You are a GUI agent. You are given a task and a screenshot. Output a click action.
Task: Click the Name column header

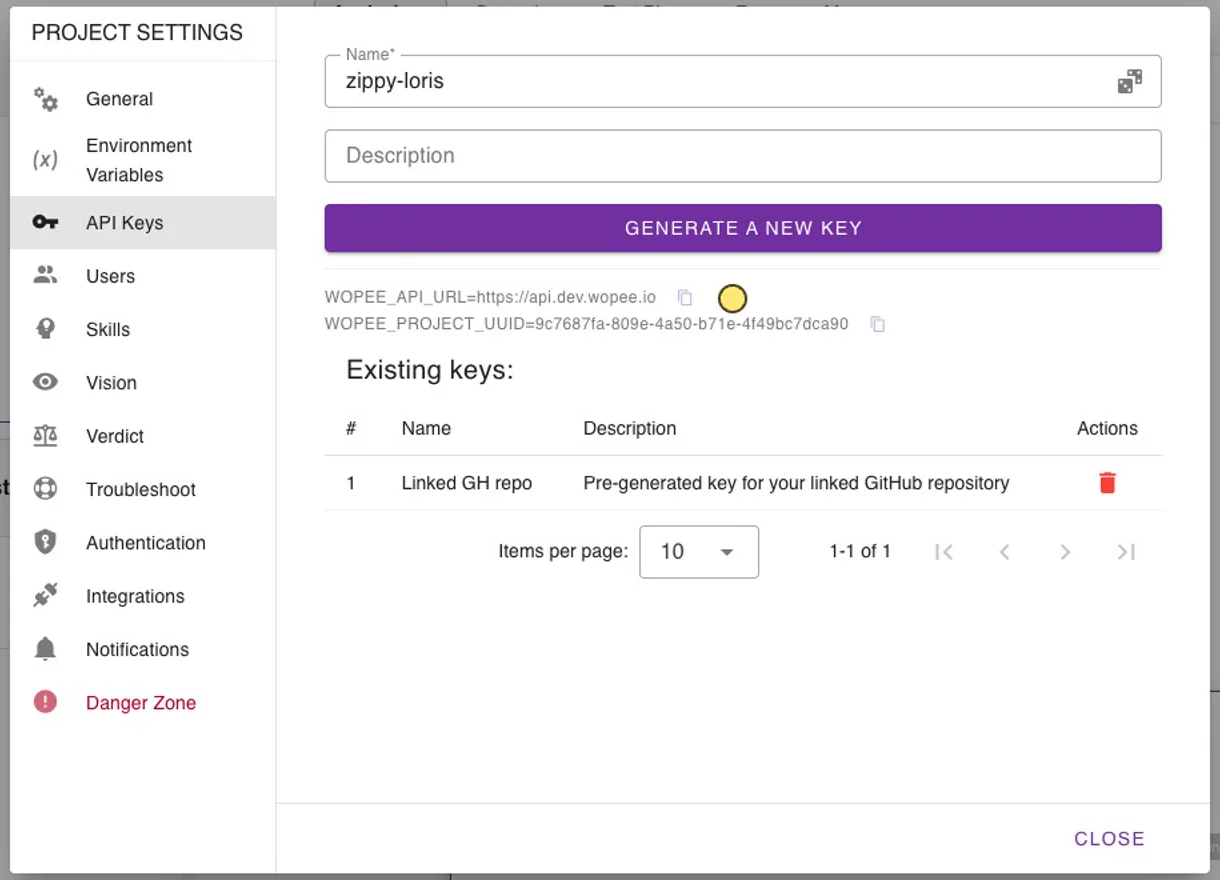point(426,428)
